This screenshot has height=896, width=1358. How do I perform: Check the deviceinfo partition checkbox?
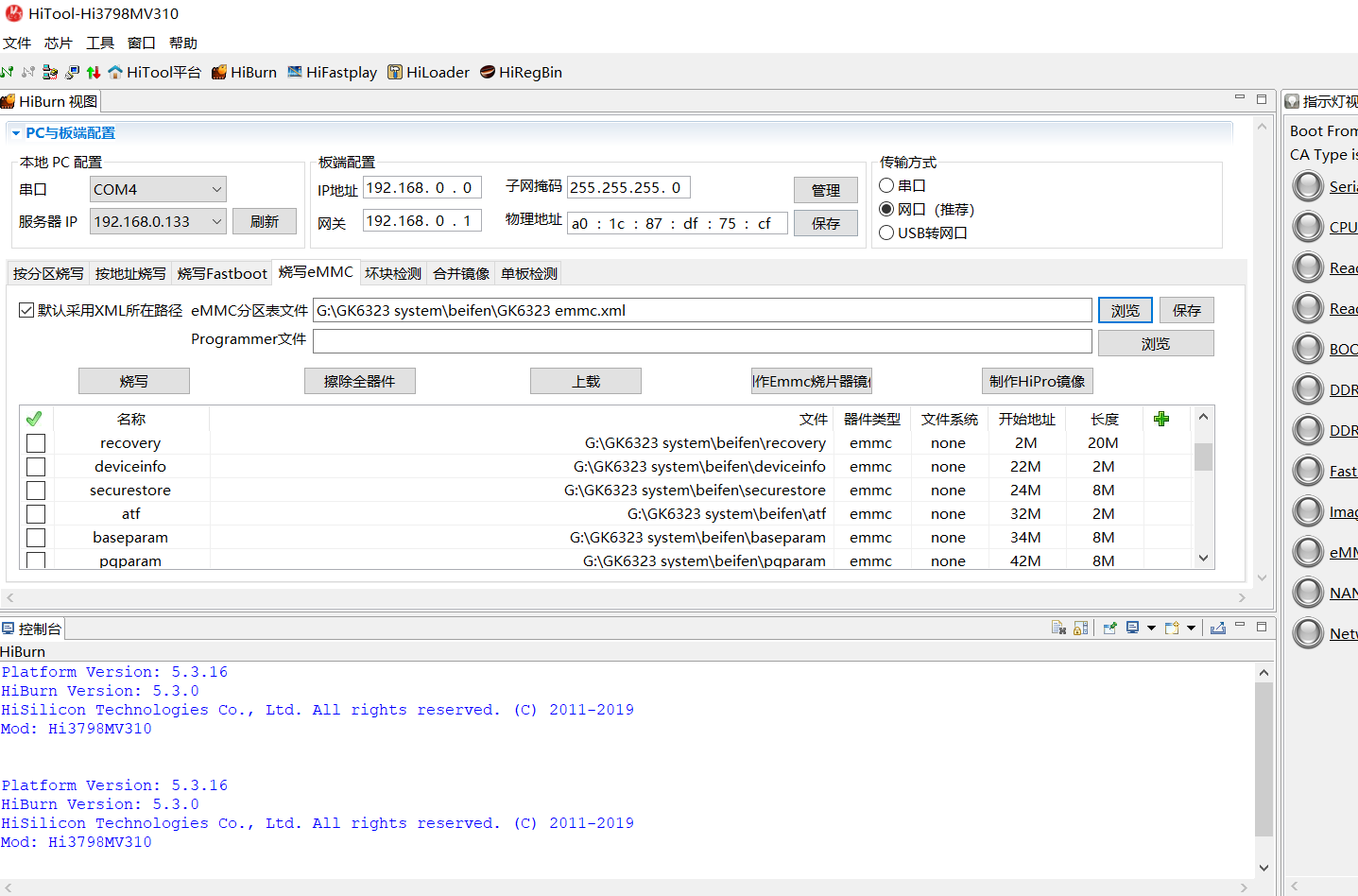click(x=36, y=466)
